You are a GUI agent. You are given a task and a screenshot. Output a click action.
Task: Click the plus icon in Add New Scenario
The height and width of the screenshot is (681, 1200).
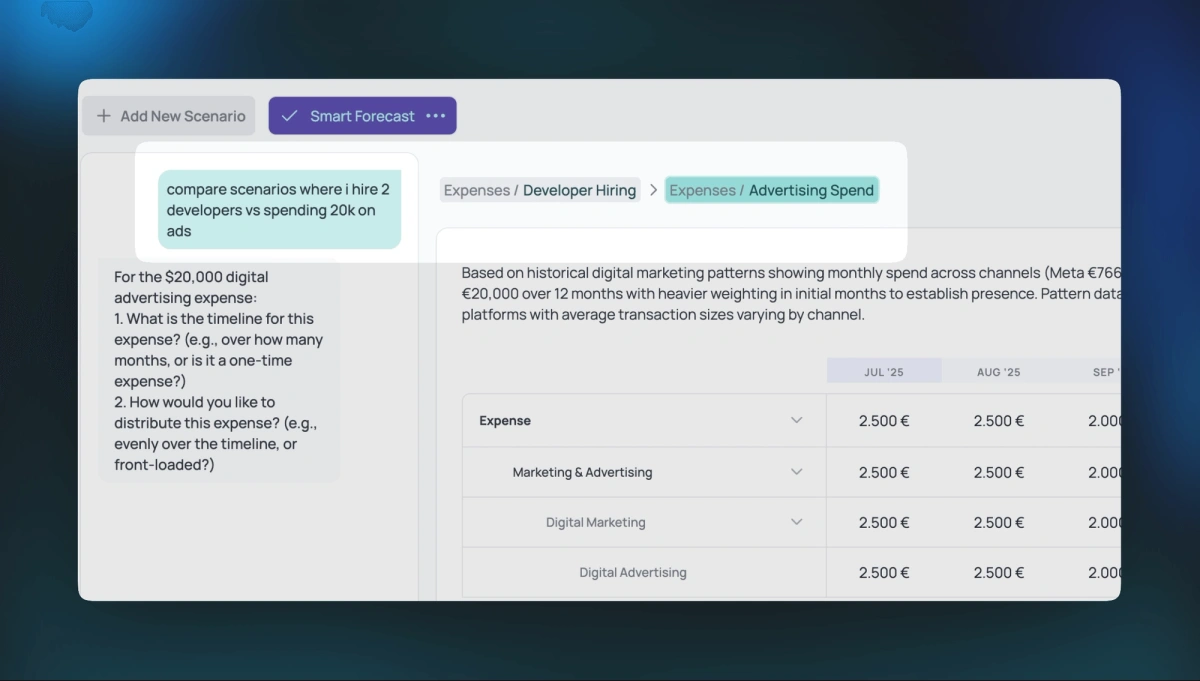point(103,116)
